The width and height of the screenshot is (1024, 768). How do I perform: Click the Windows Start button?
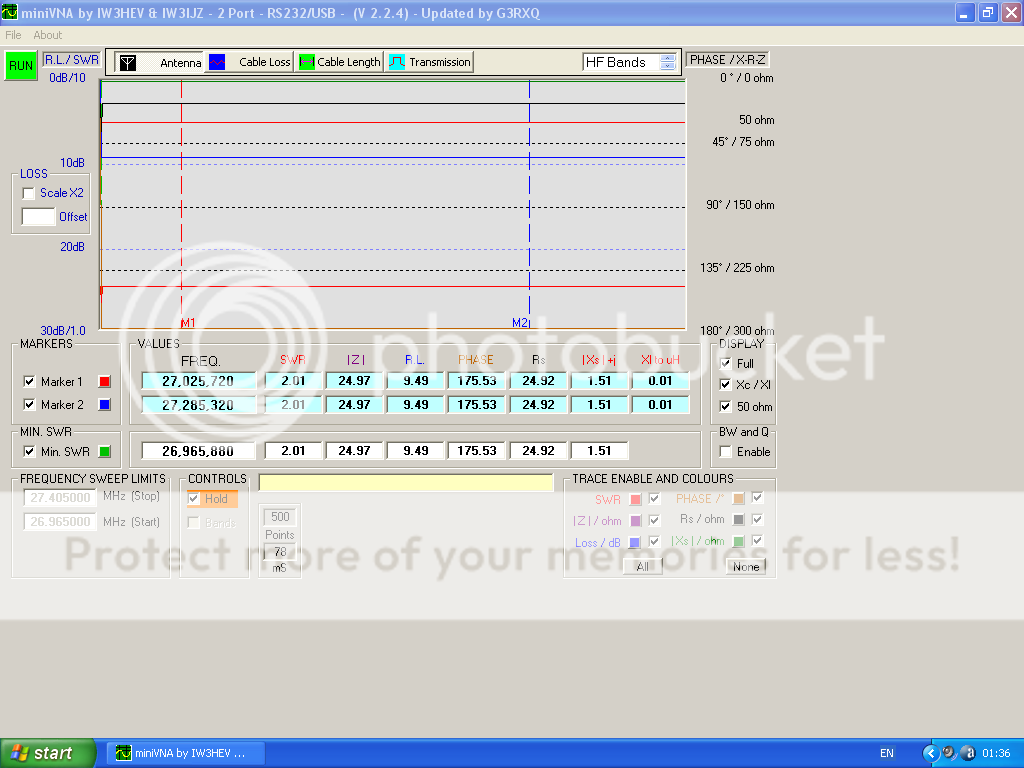click(x=48, y=753)
